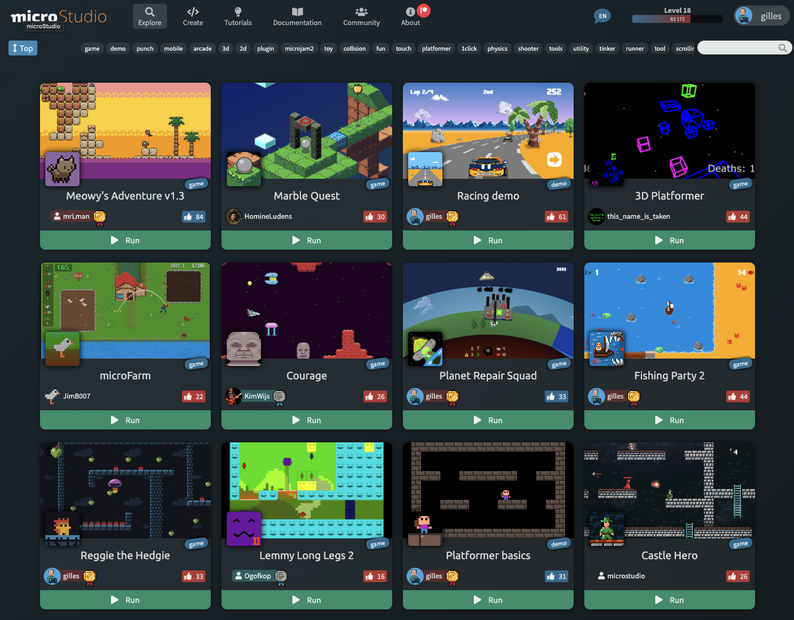This screenshot has width=794, height=620.
Task: Run Meowy's Adventure v1.3
Action: (x=125, y=240)
